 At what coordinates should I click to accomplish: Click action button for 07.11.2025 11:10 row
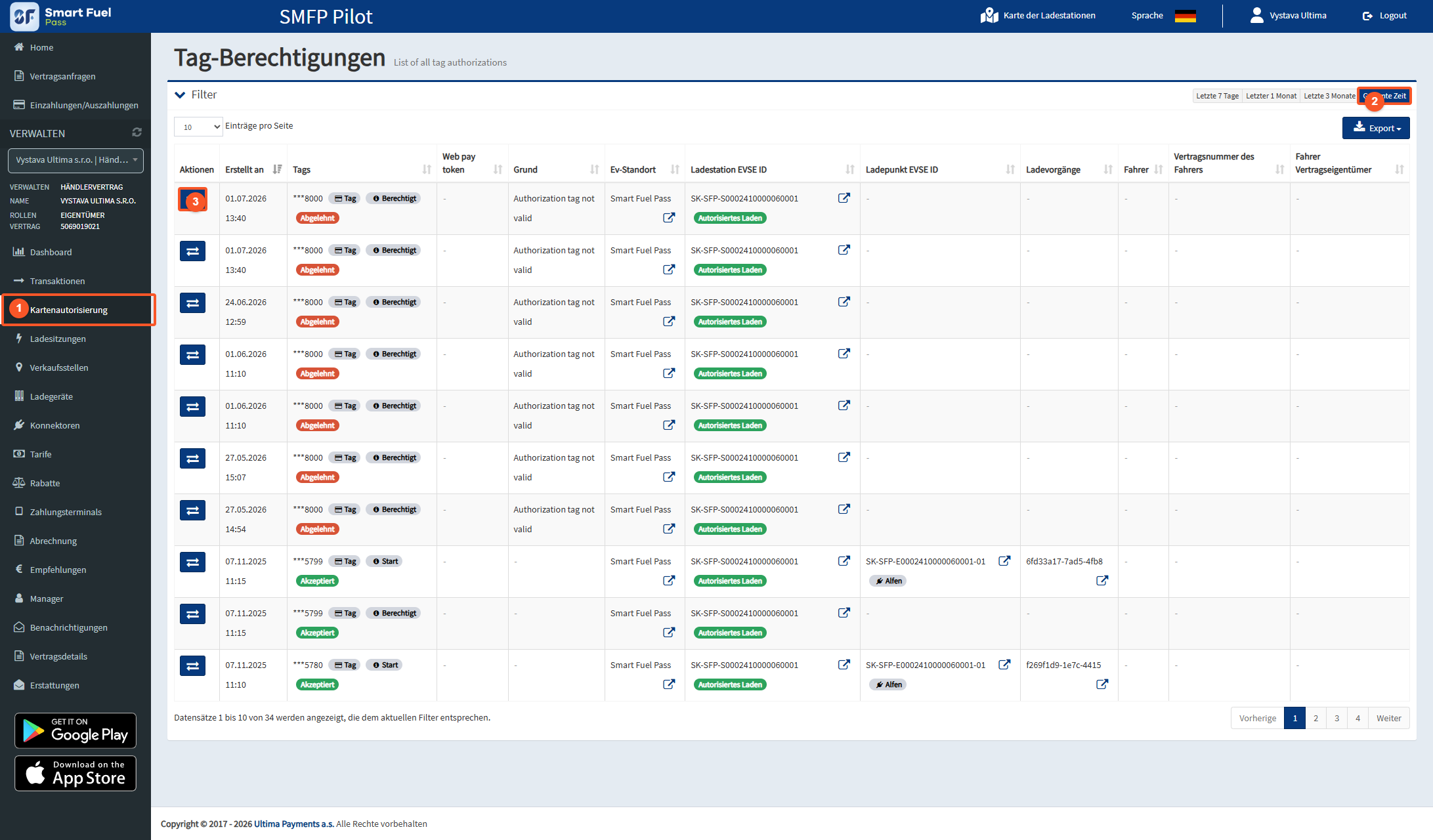click(x=192, y=666)
